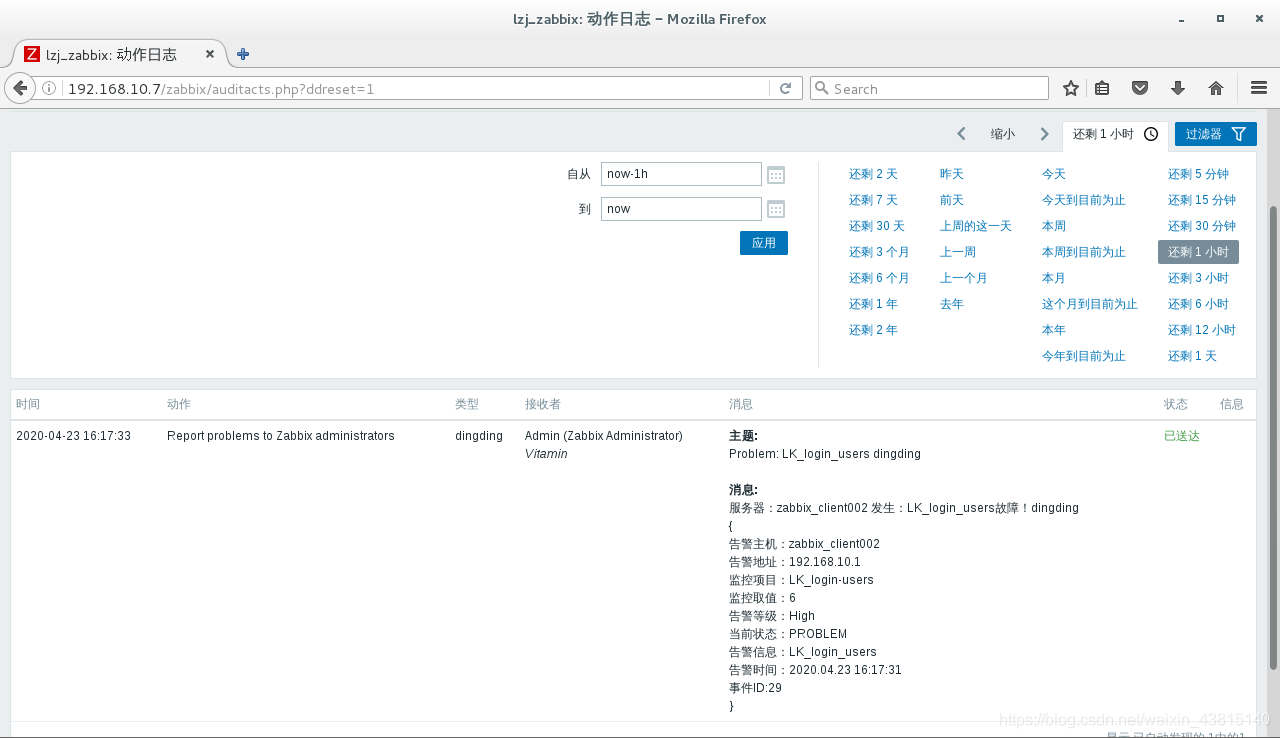
Task: Close the lzj_zabbix tab
Action: coord(210,54)
